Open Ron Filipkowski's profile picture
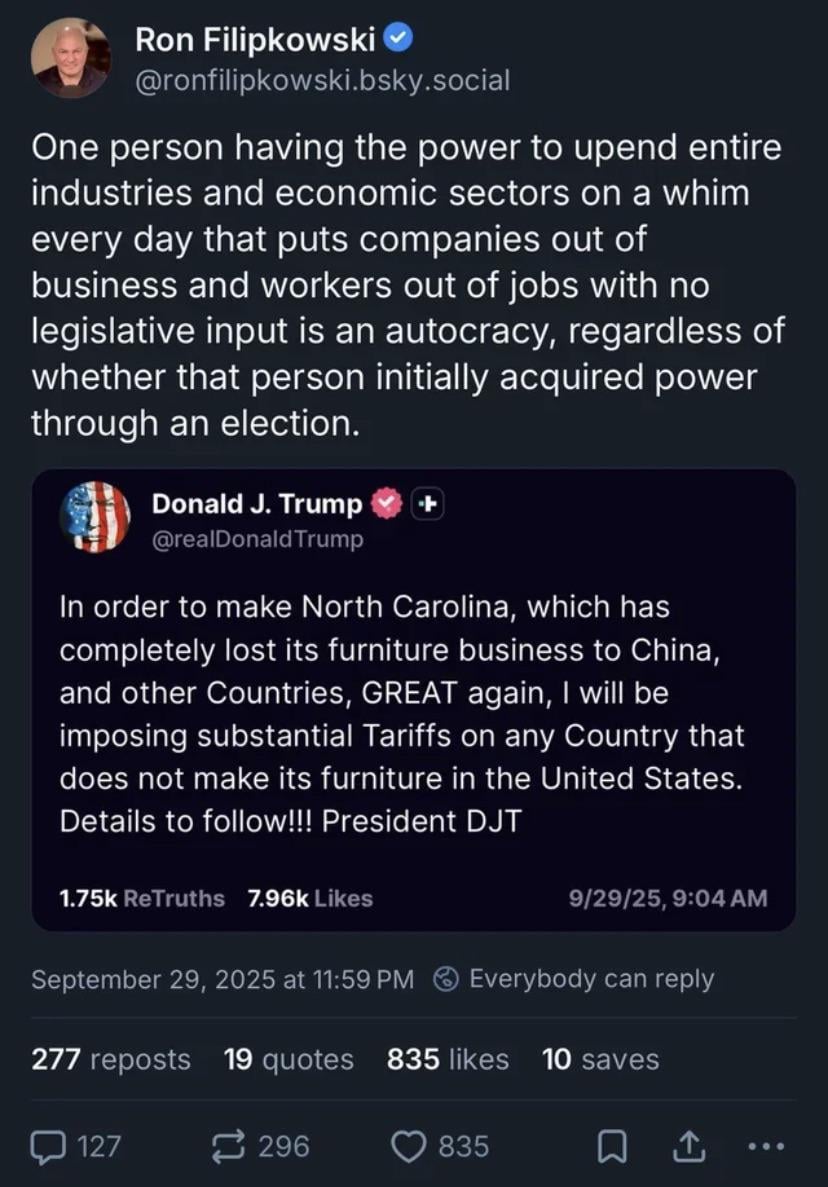 pos(70,58)
